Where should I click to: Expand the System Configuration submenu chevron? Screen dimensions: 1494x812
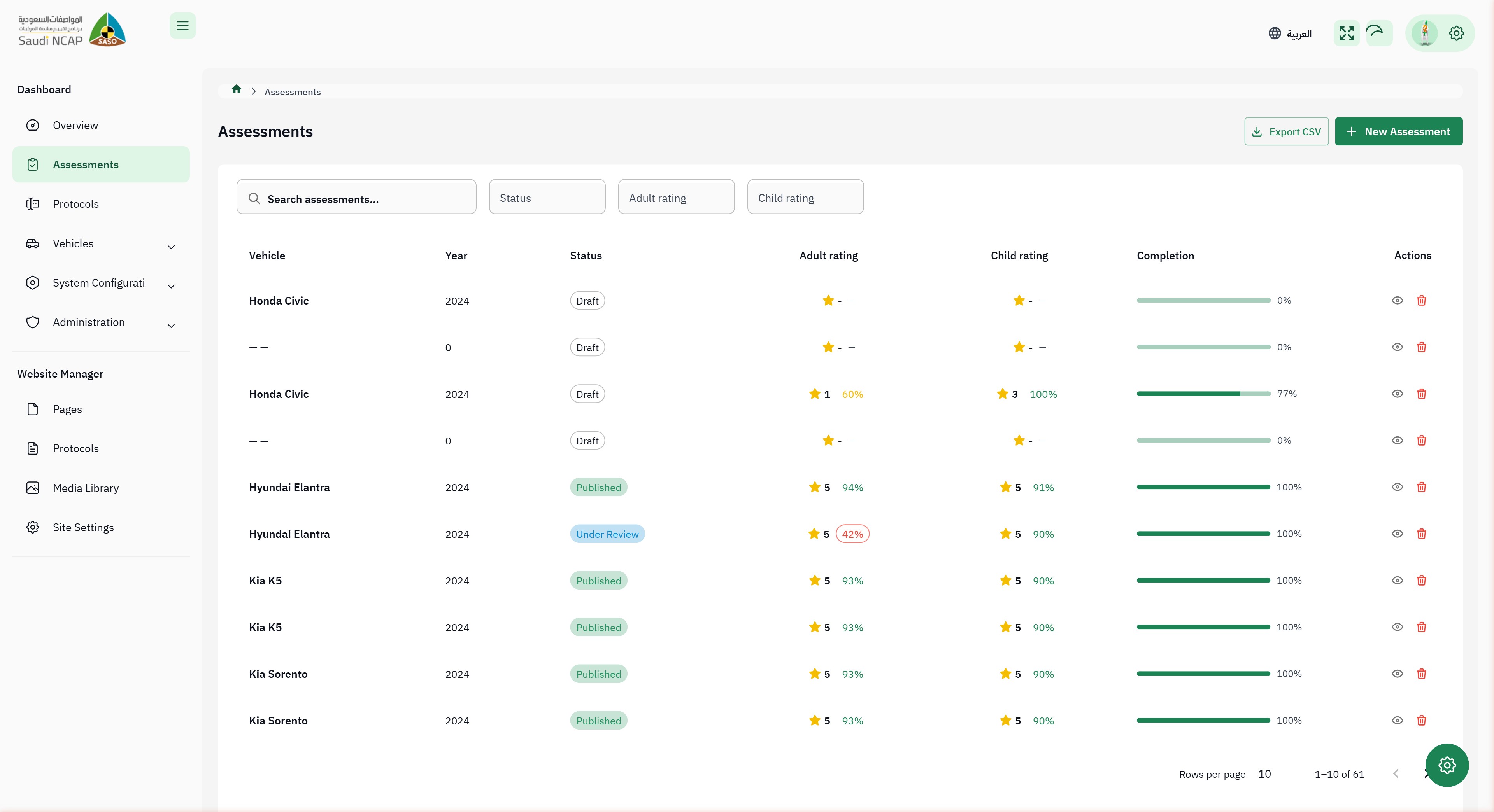click(x=171, y=286)
